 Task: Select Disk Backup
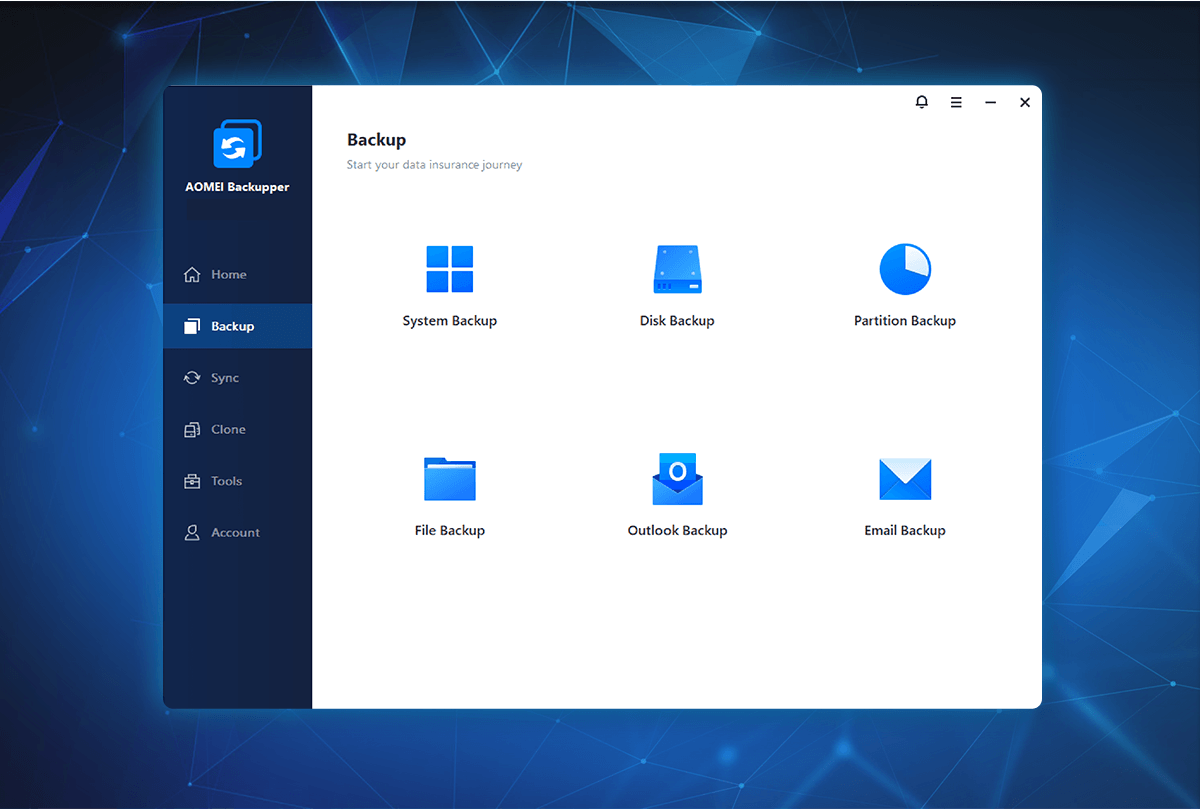(677, 285)
